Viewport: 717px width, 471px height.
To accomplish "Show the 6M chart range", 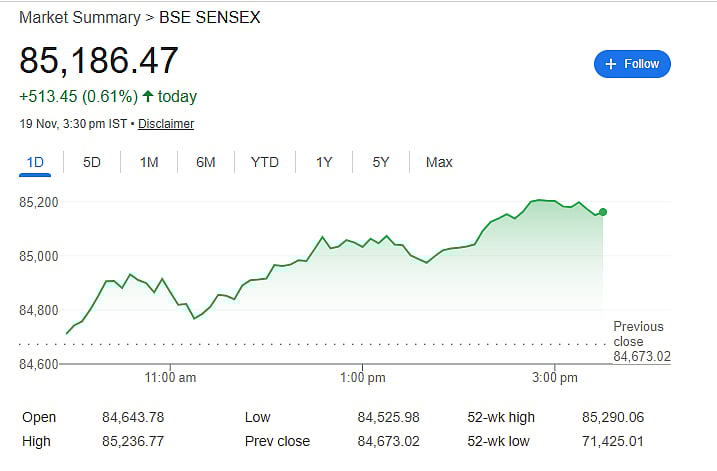I will coord(206,162).
